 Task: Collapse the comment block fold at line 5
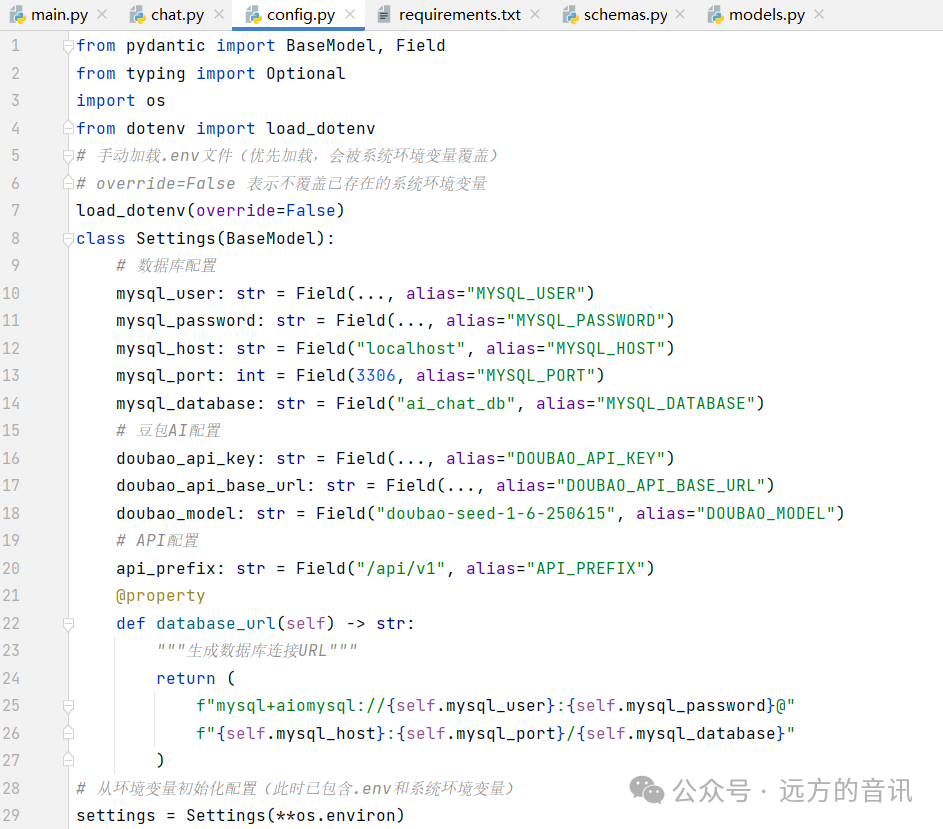(69, 156)
